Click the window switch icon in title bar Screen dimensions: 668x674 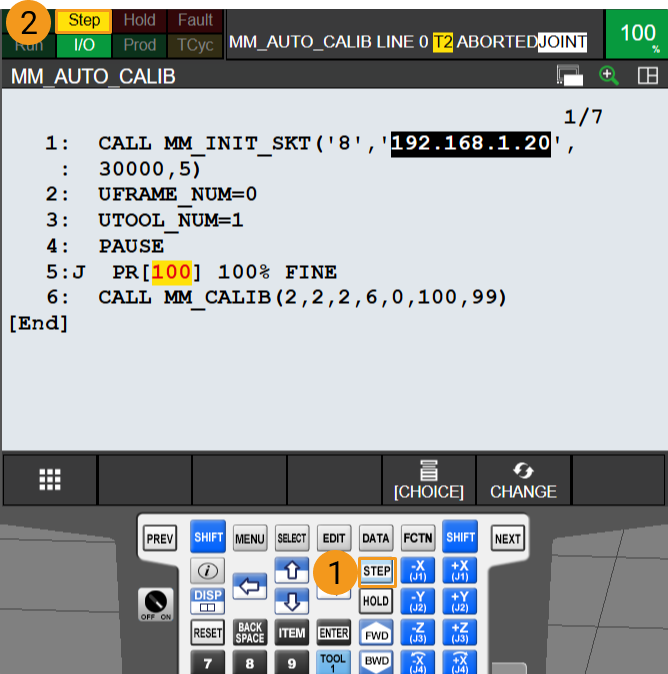tap(570, 76)
